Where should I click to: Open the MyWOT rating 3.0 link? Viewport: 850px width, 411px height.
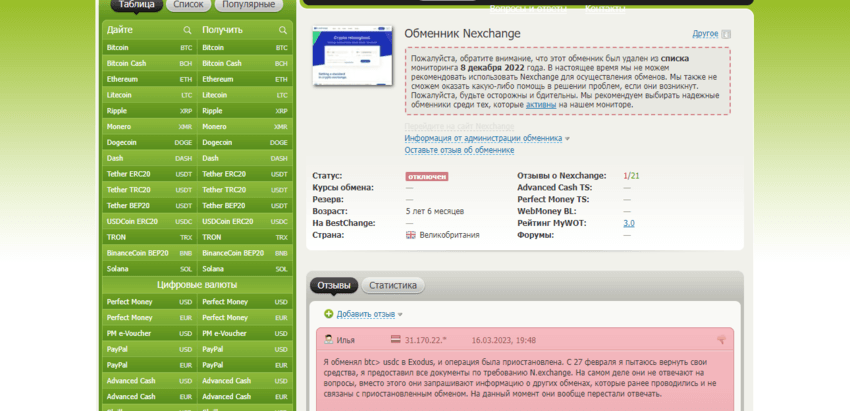628,223
